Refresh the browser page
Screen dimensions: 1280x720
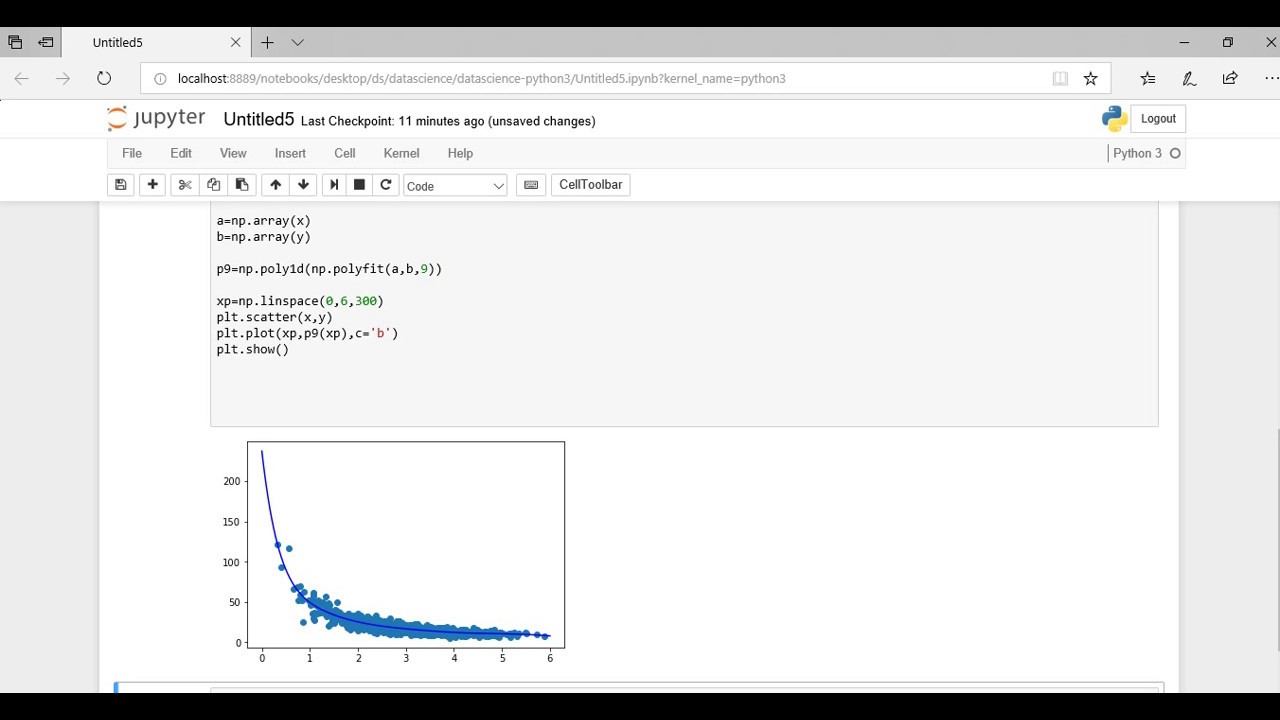[104, 78]
